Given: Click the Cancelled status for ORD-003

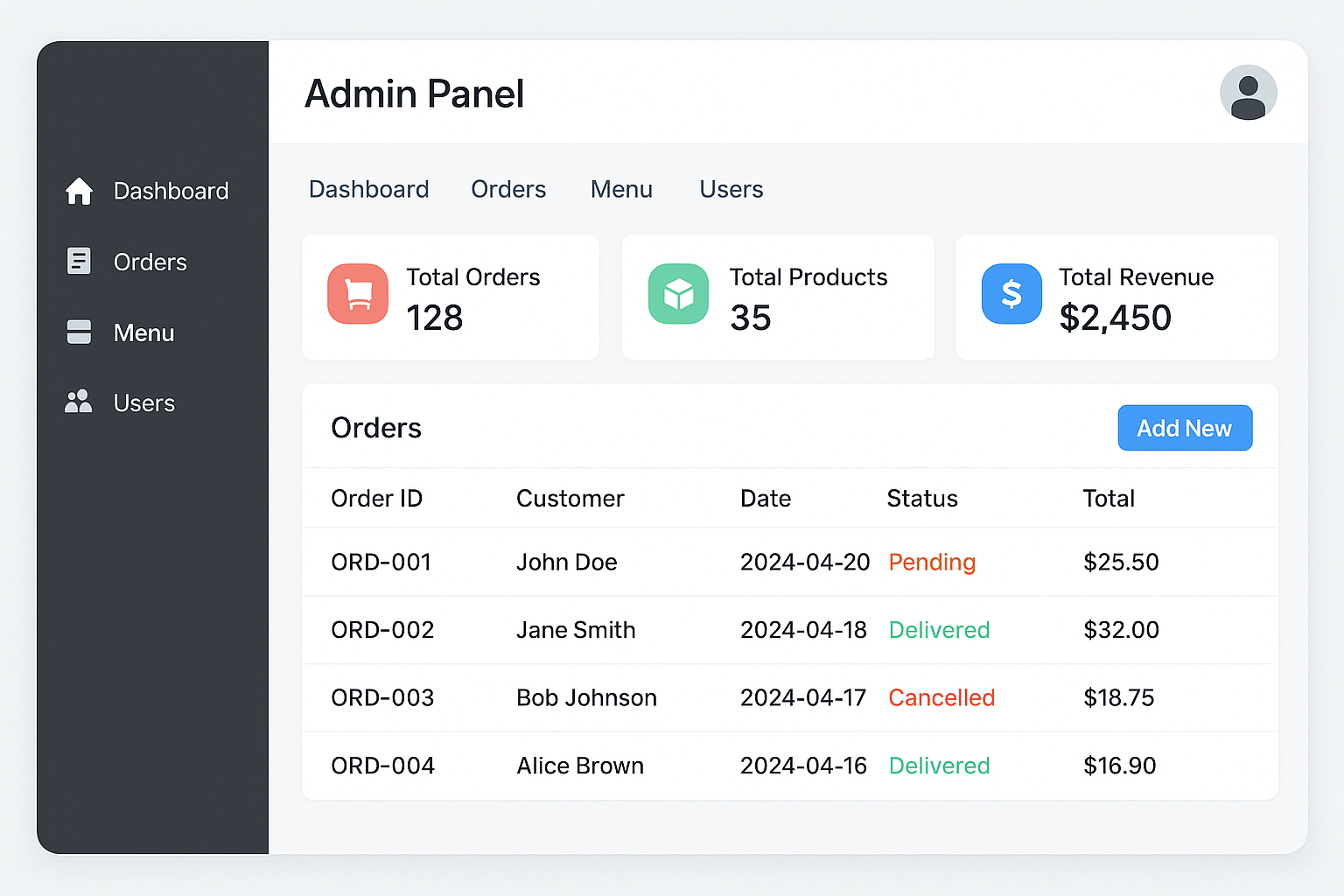Looking at the screenshot, I should [x=941, y=697].
